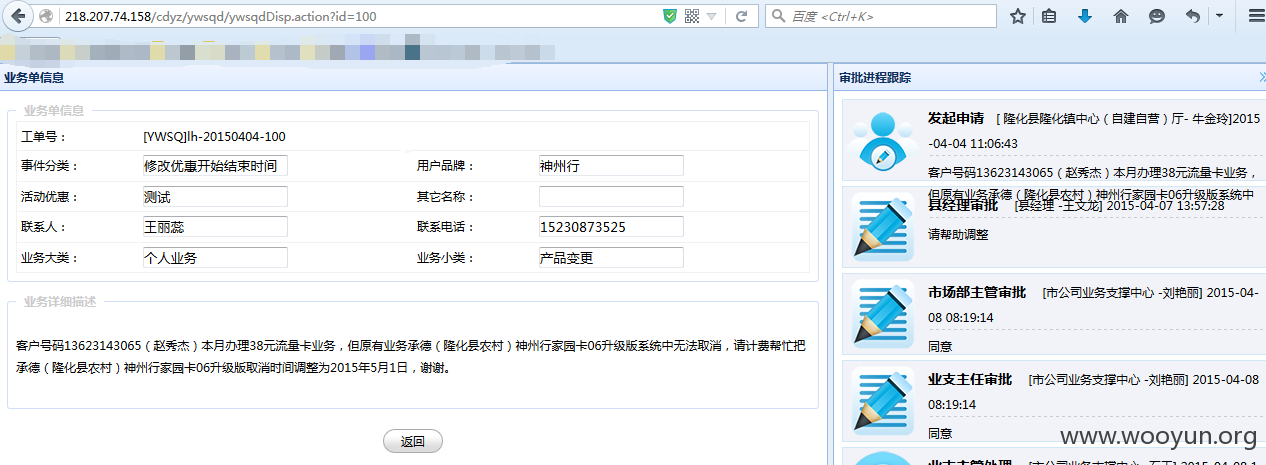The height and width of the screenshot is (465, 1266).
Task: Click the 工单号 label
Action: tap(43, 136)
